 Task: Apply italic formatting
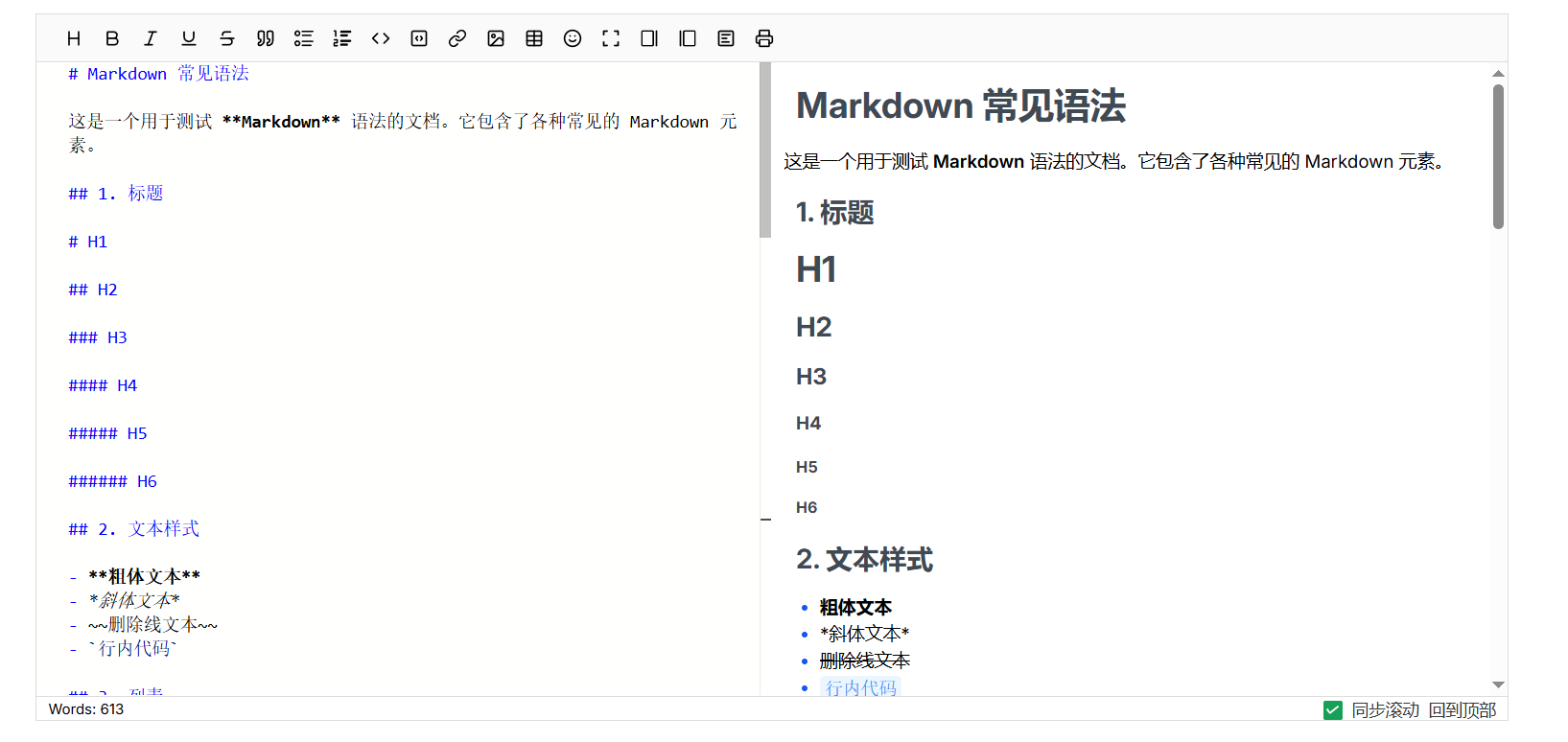pos(151,38)
